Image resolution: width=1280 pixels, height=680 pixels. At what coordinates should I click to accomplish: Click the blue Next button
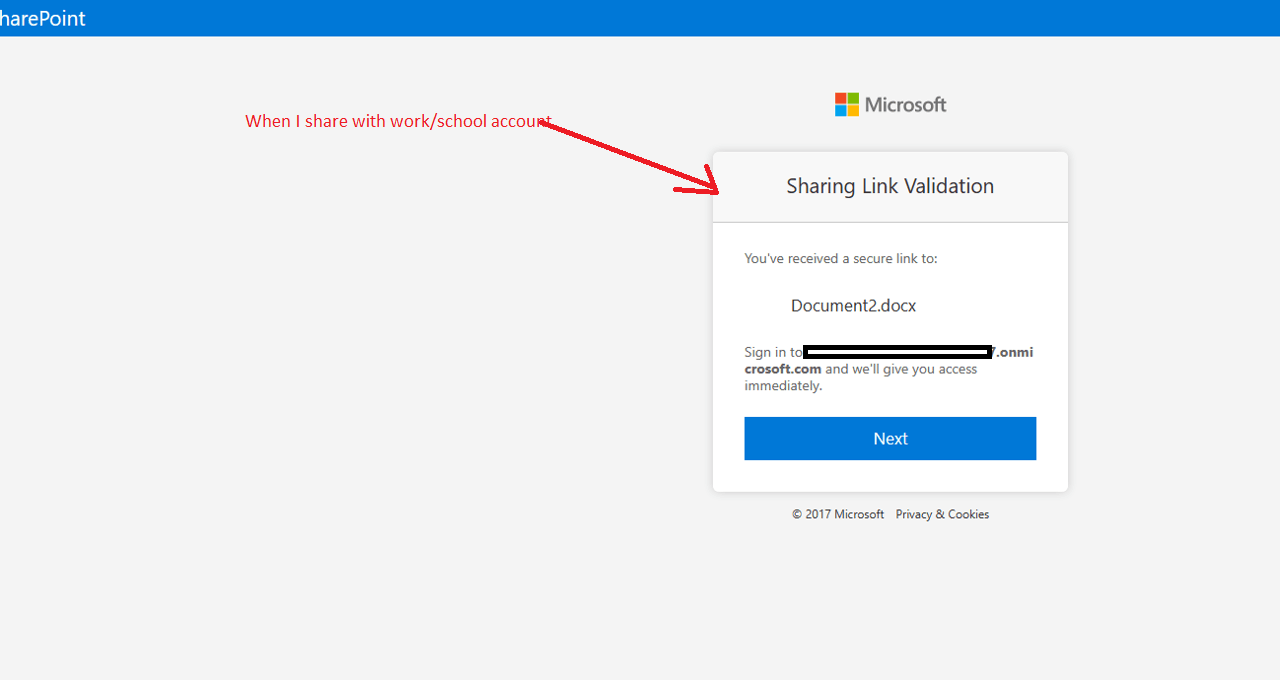[890, 439]
